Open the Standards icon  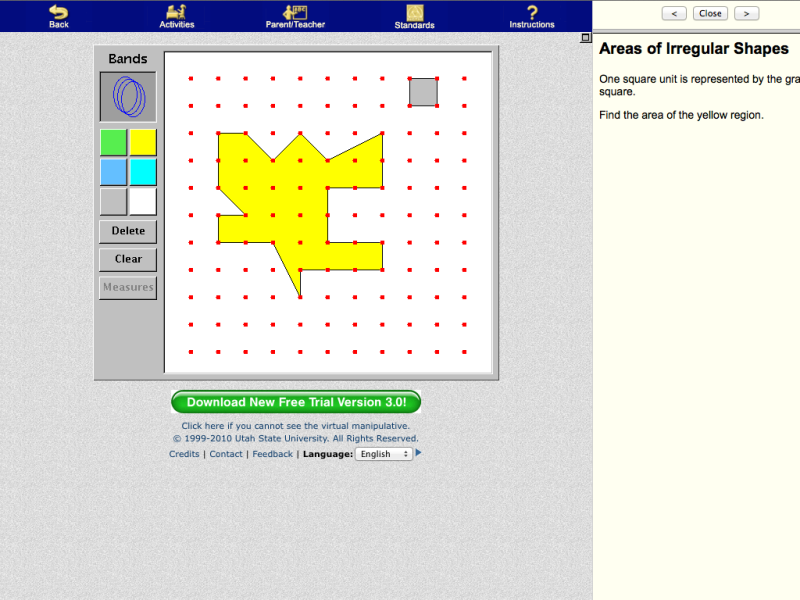pyautogui.click(x=414, y=12)
